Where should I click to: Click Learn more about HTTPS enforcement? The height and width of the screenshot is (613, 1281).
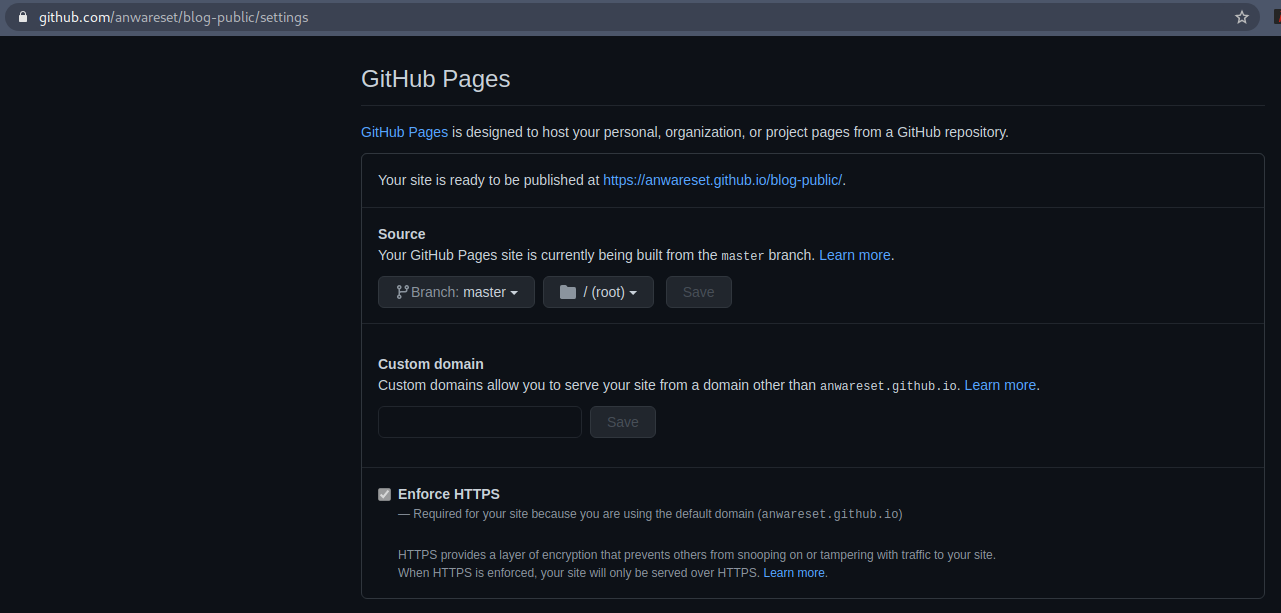click(794, 573)
